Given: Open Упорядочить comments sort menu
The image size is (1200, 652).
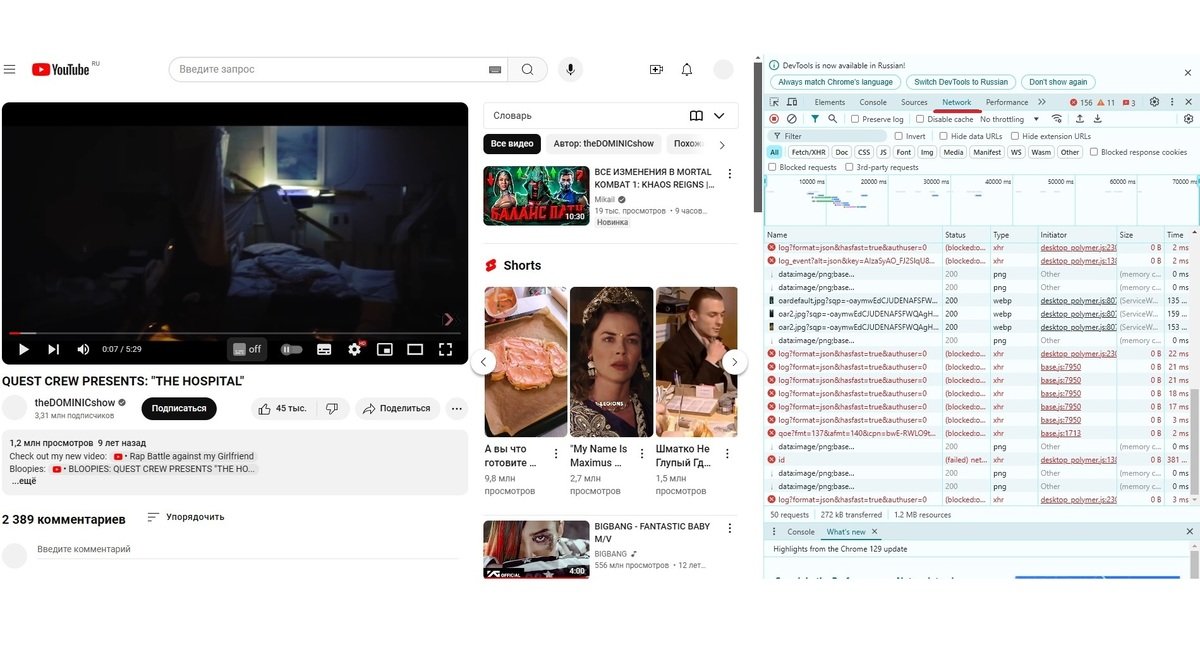Looking at the screenshot, I should pos(185,517).
